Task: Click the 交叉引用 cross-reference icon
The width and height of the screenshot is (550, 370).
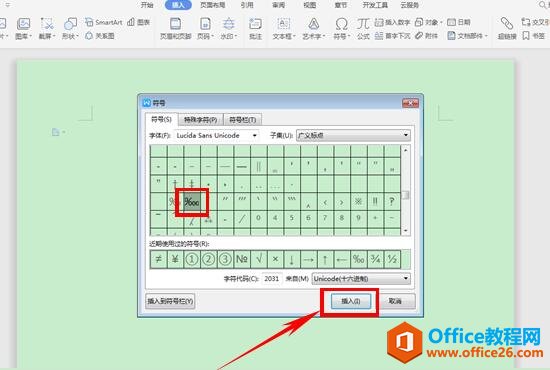Action: pos(526,22)
